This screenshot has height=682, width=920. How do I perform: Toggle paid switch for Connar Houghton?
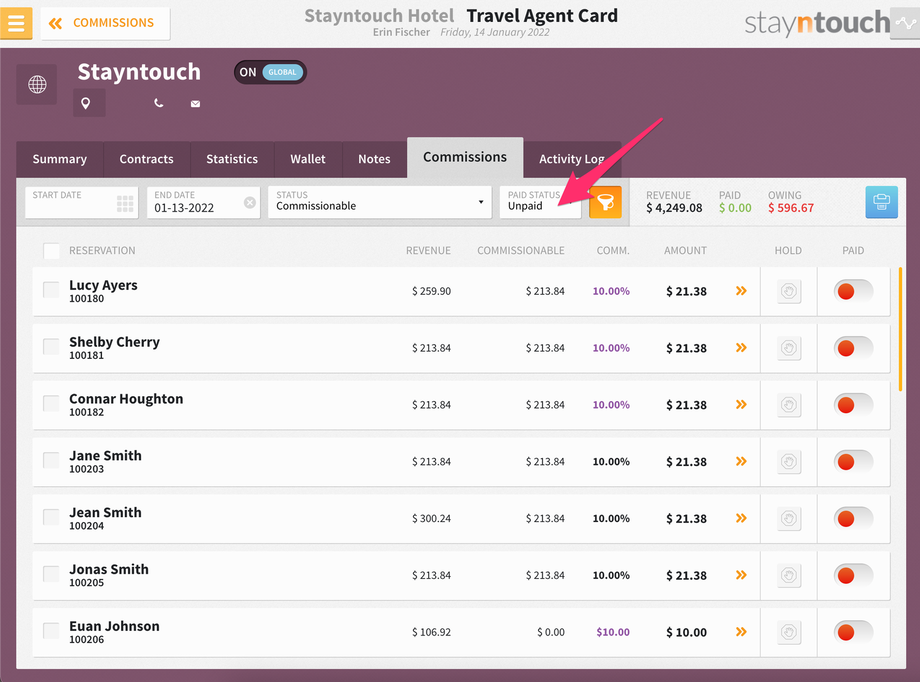pyautogui.click(x=853, y=405)
